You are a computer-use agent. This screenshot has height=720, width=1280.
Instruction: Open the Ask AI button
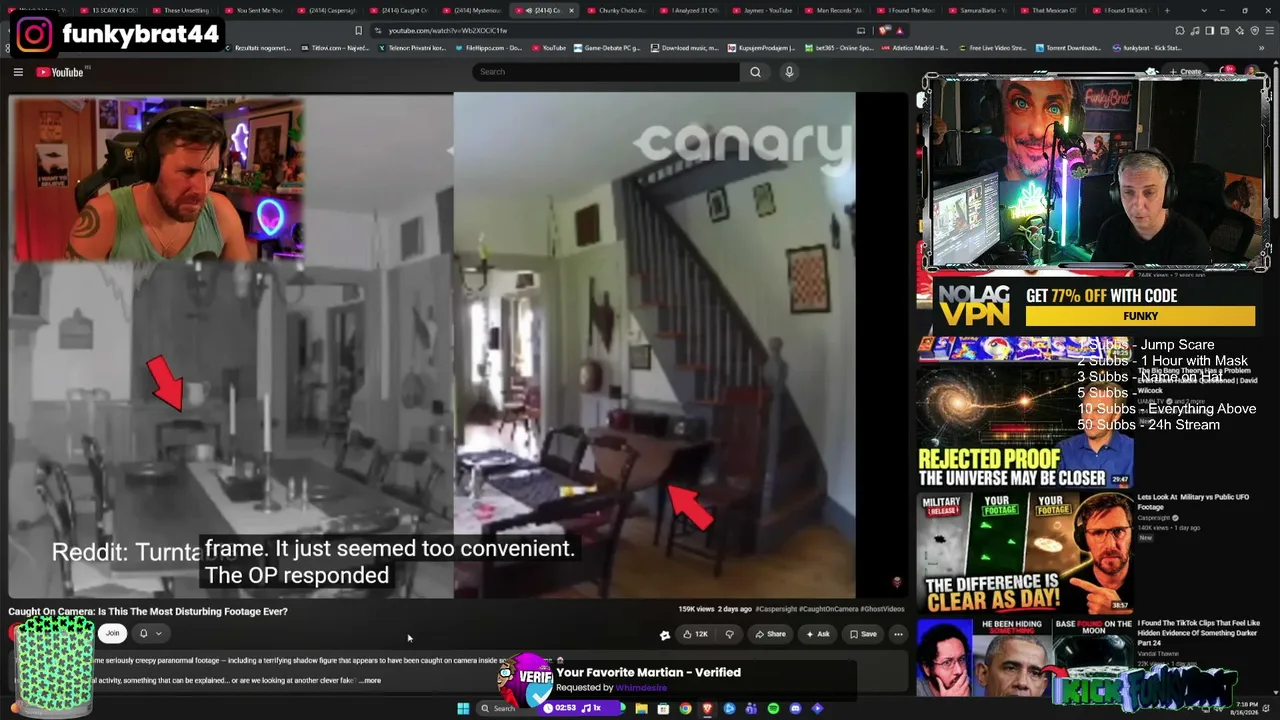pos(818,634)
